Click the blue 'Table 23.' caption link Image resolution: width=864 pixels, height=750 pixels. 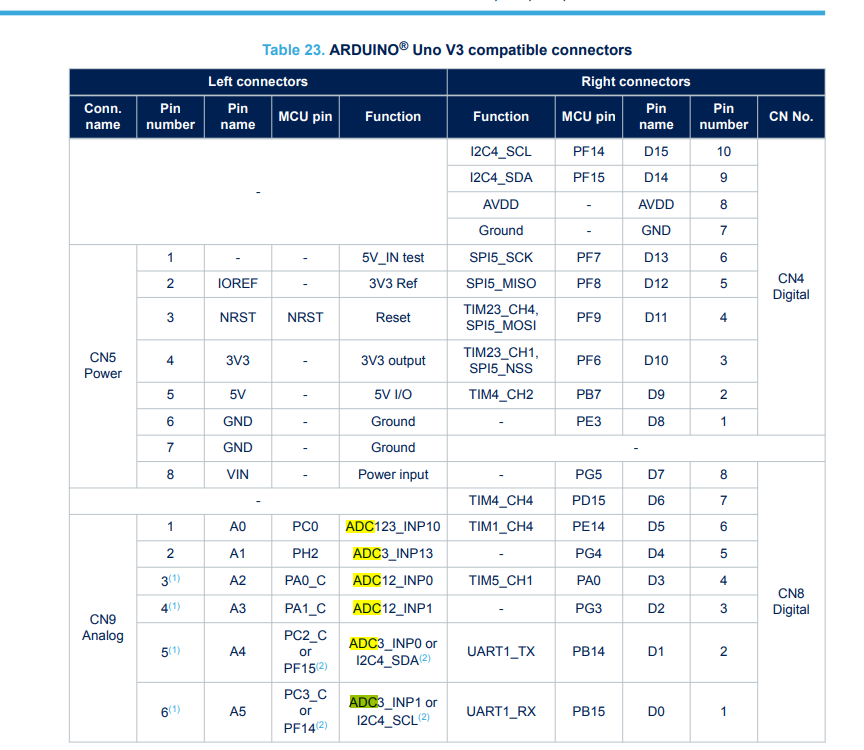click(x=293, y=50)
